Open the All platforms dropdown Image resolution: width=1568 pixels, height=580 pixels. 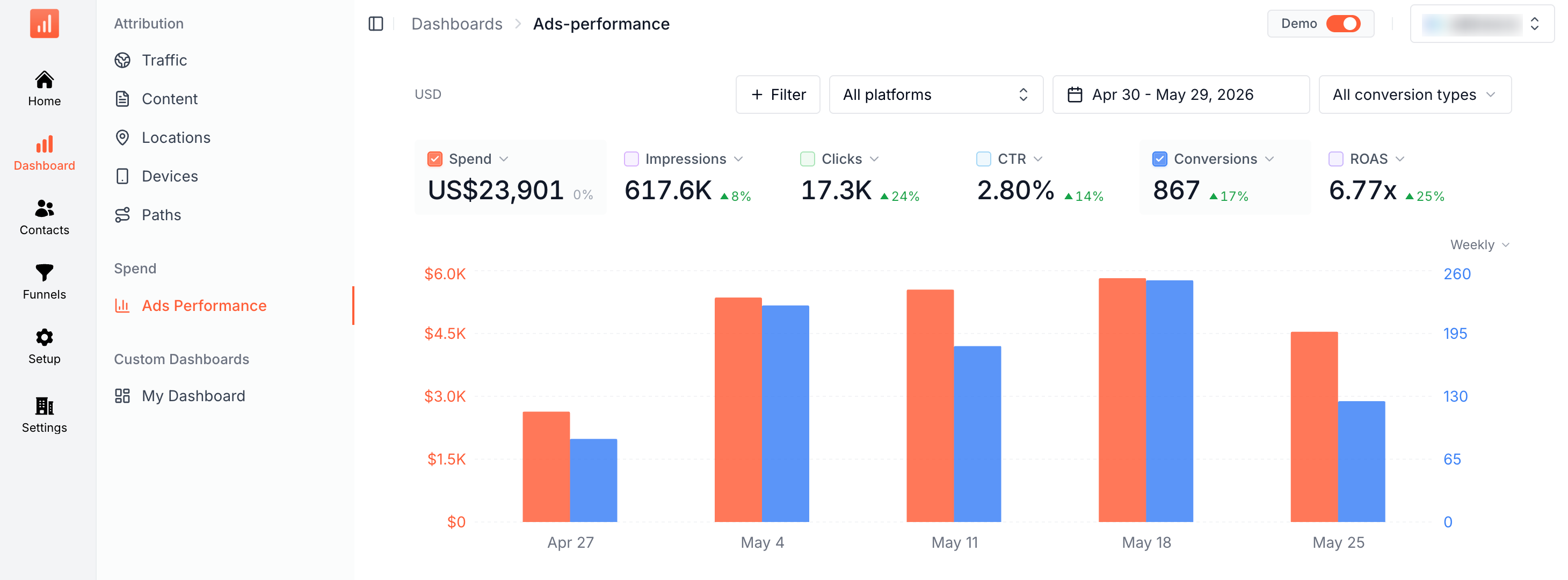coord(935,95)
